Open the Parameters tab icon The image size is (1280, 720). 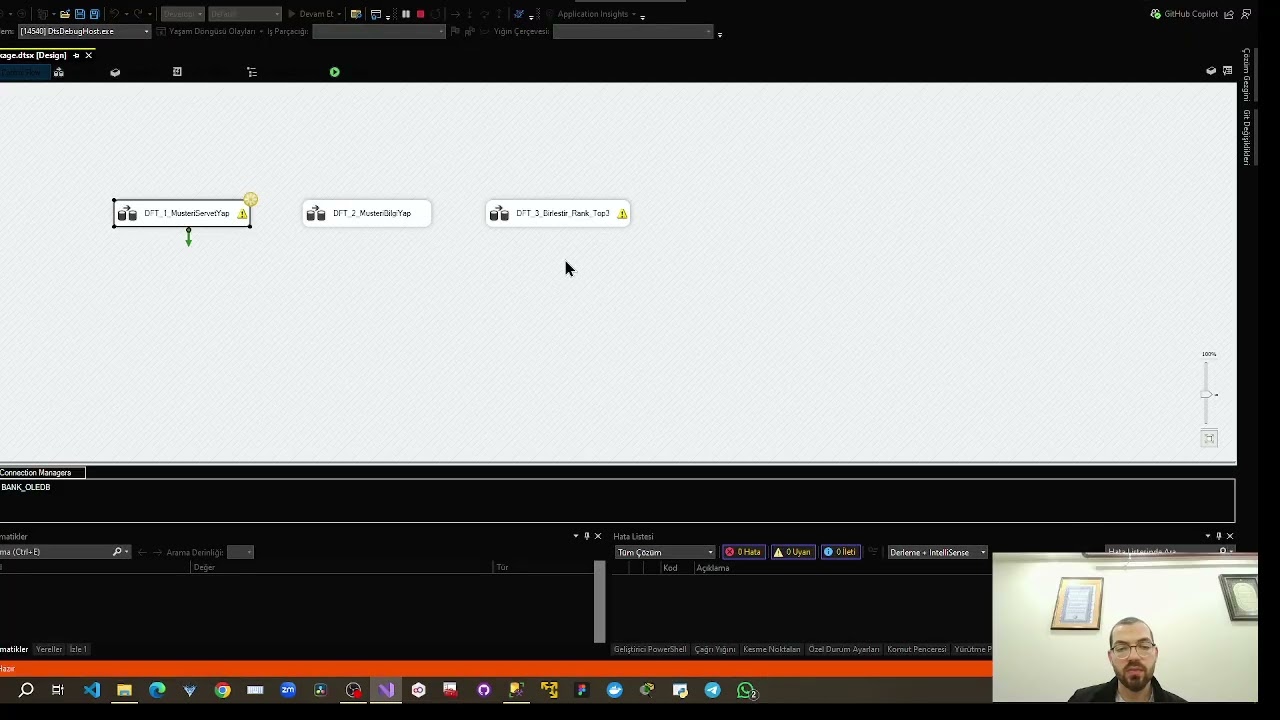point(115,72)
